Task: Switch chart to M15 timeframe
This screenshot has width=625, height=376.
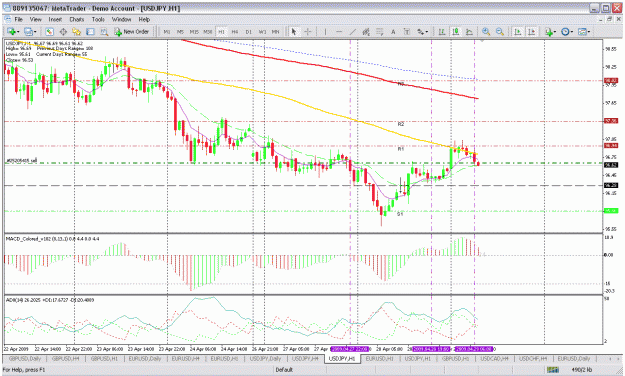Action: click(x=194, y=31)
